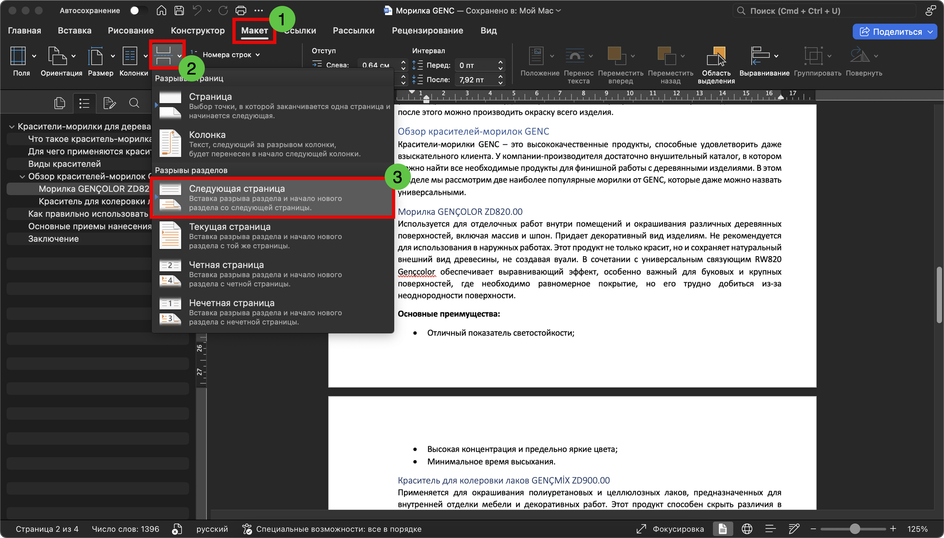Increase the Перед spacing stepper
944x538 pixels.
500,62
